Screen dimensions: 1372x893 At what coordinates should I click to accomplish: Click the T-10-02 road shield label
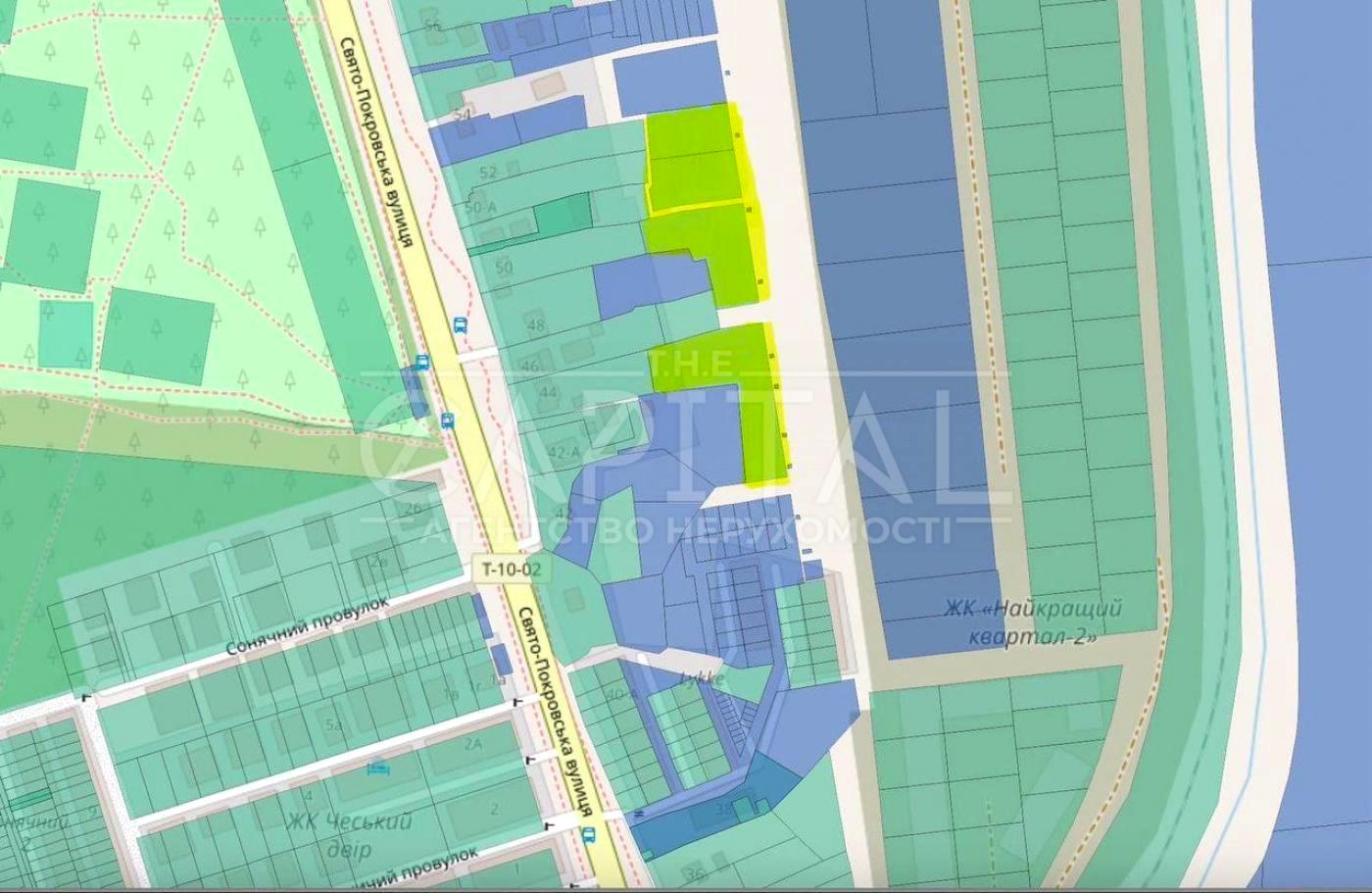512,568
